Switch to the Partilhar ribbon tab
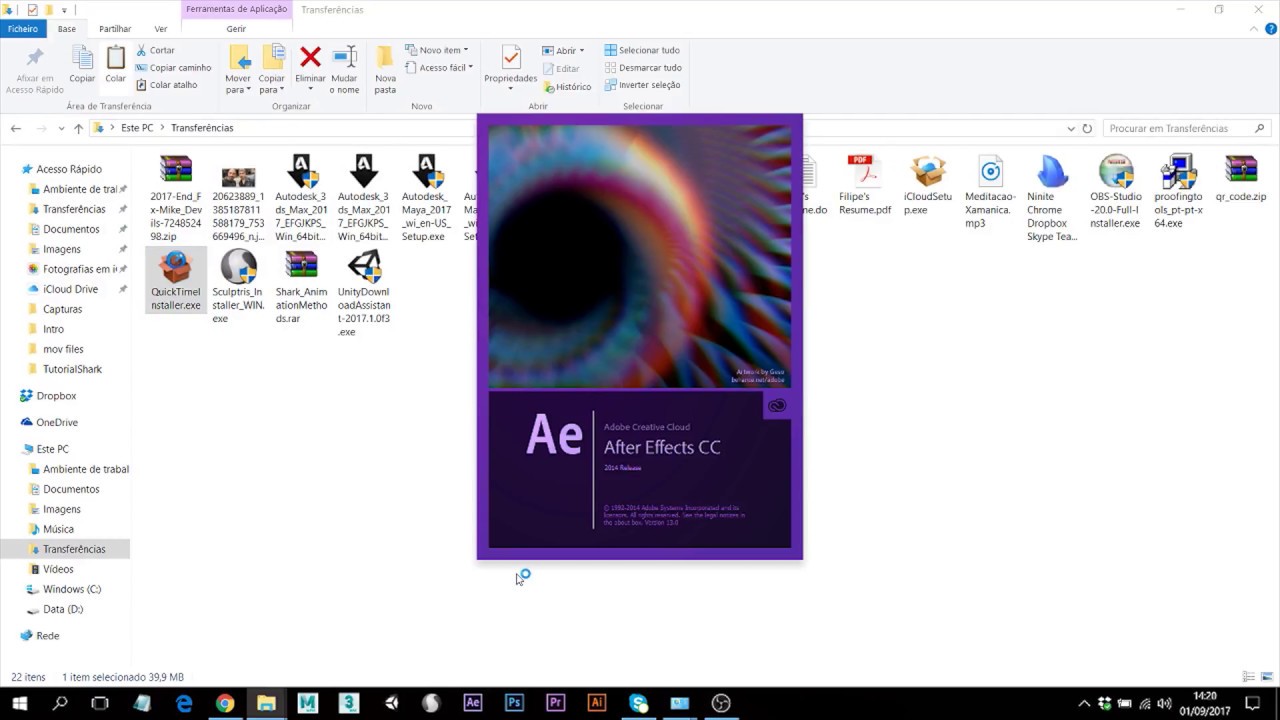 115,29
